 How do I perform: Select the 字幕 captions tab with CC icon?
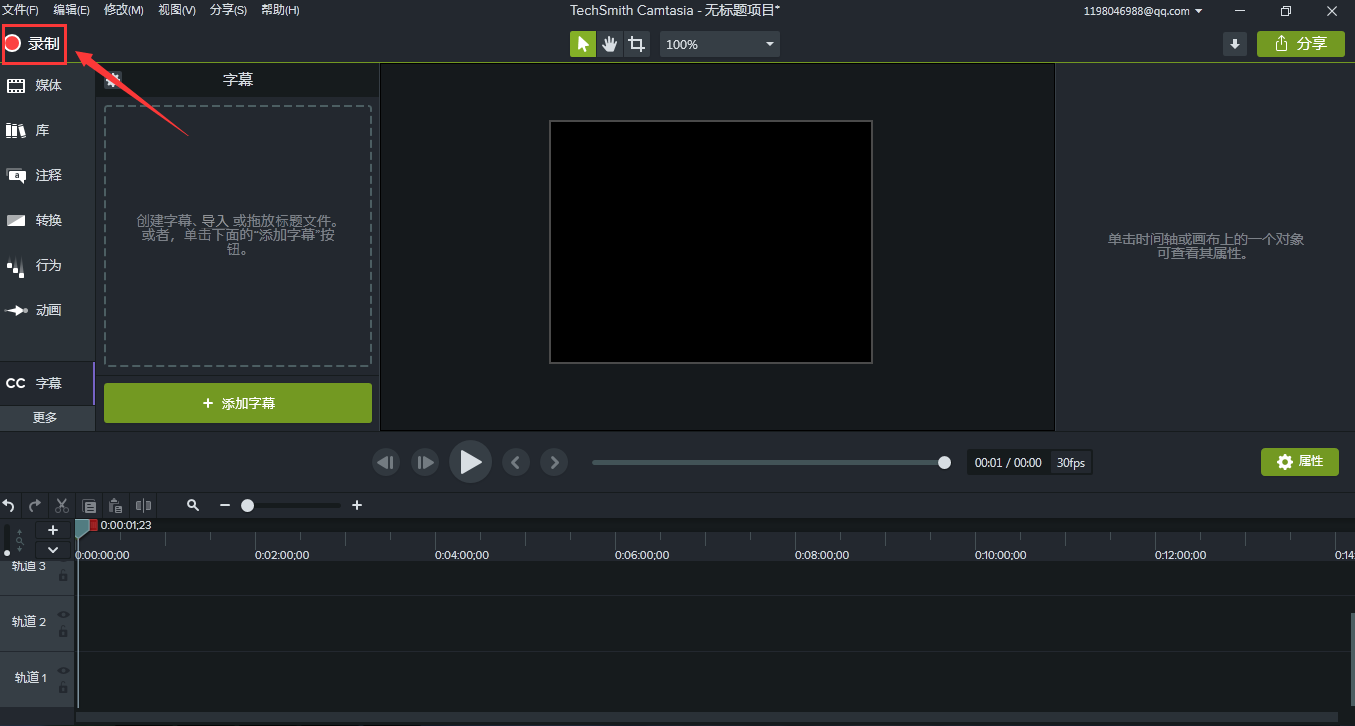pos(47,383)
